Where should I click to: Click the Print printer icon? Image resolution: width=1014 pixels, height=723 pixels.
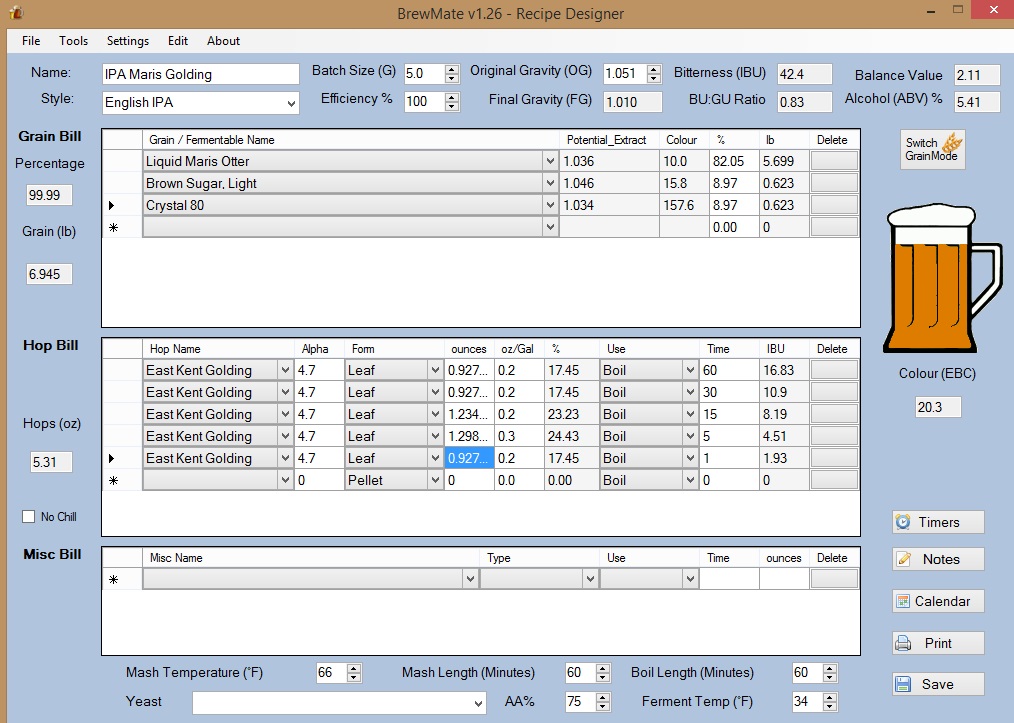[903, 643]
